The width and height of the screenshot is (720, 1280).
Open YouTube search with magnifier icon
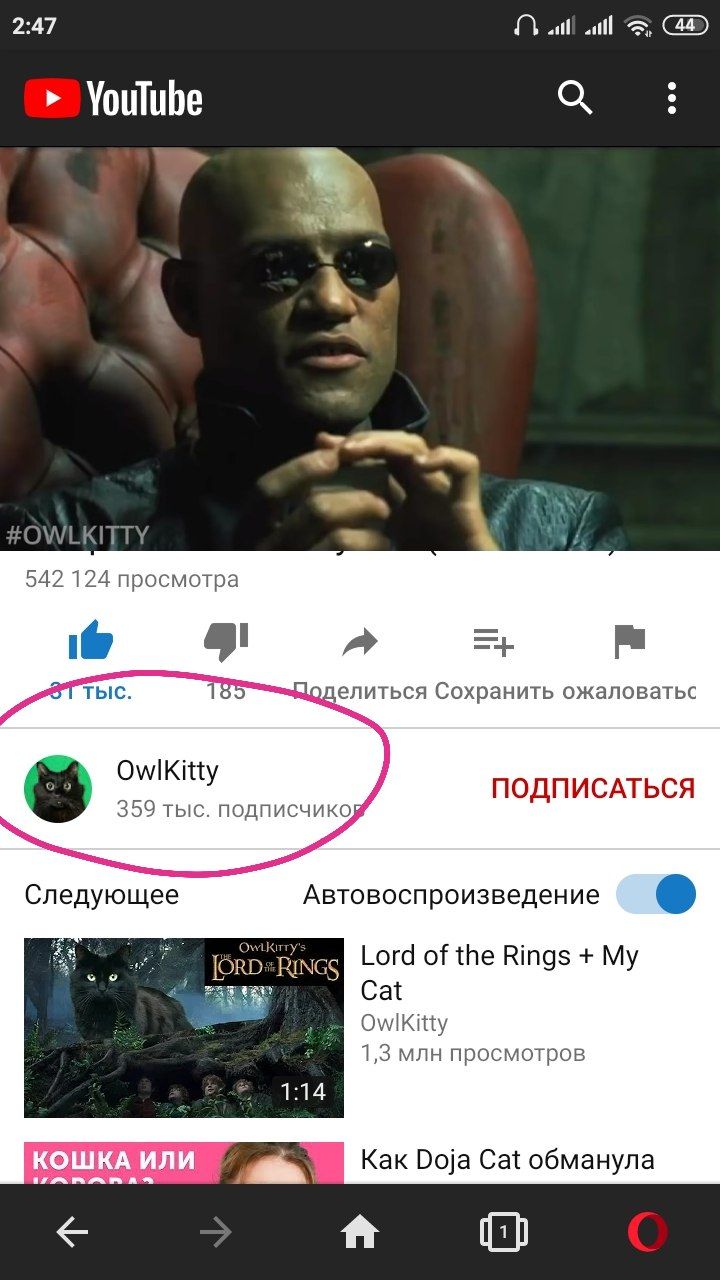pos(575,98)
